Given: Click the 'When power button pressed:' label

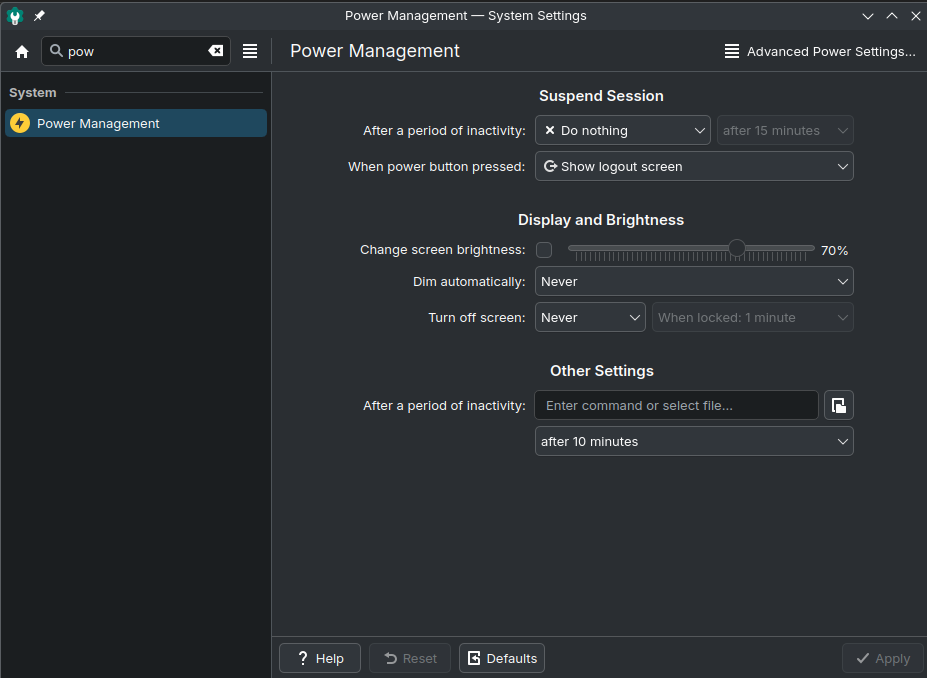Looking at the screenshot, I should (x=436, y=167).
